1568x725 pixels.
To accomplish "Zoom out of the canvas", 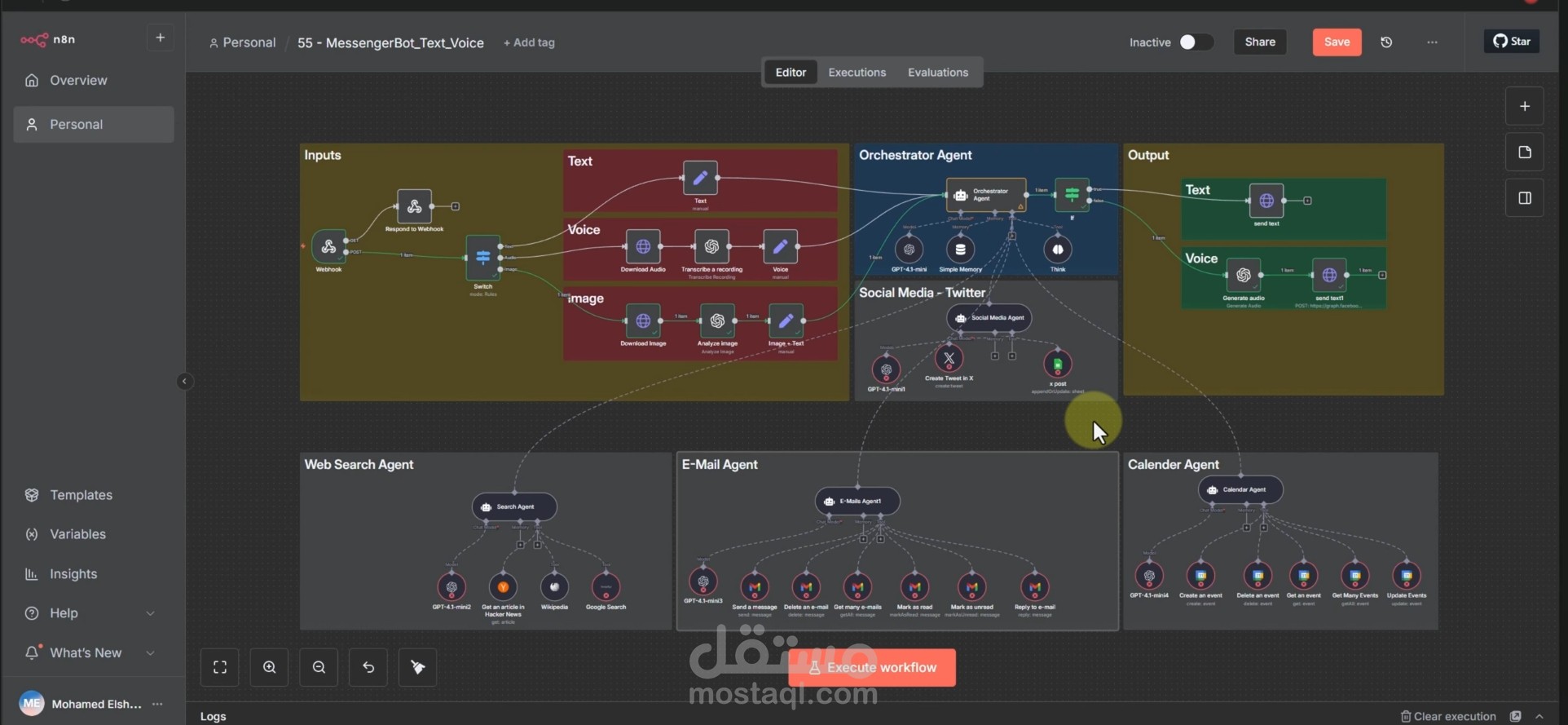I will coord(319,667).
